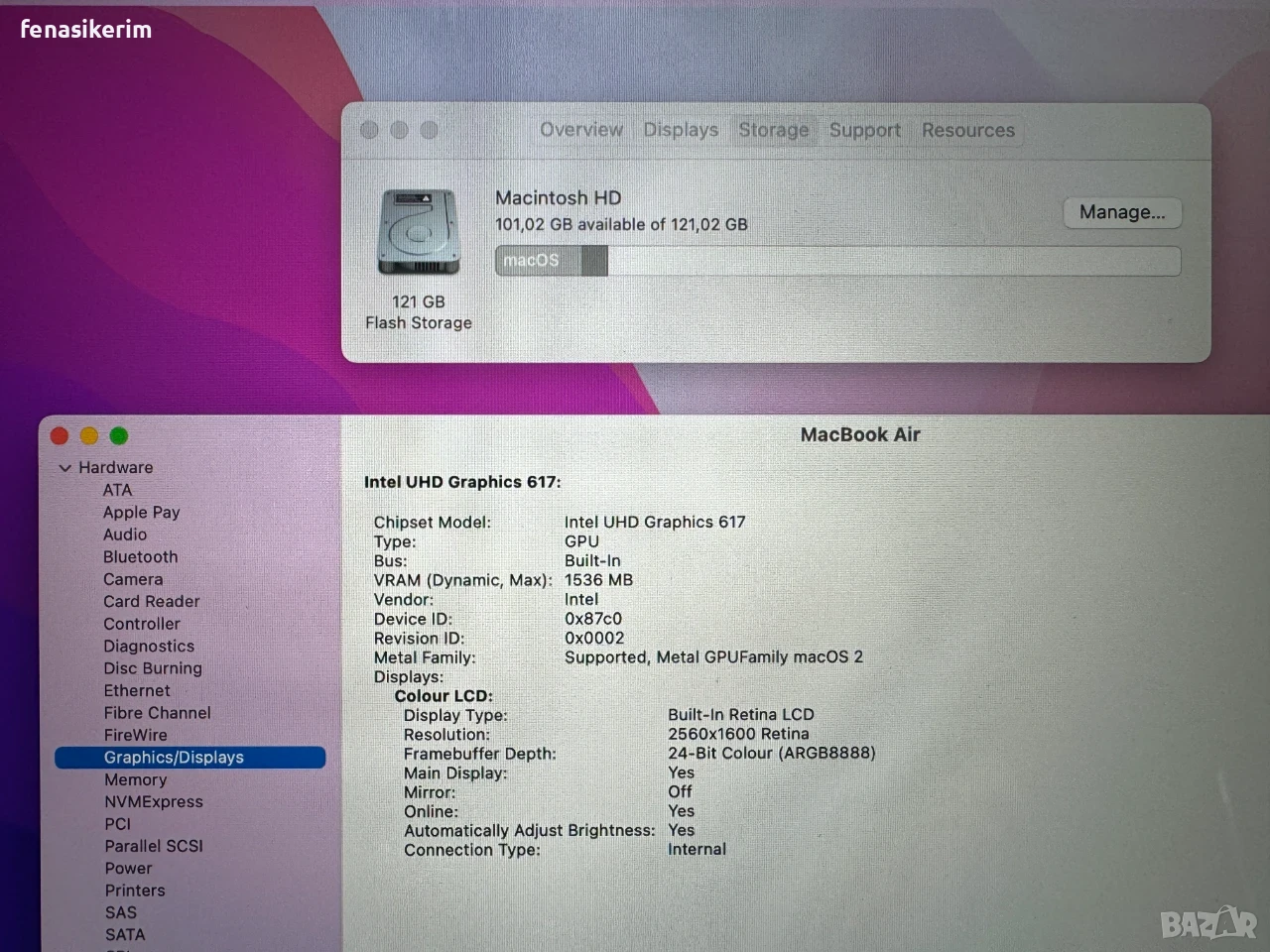Click the Macintosh HD drive icon
Image resolution: width=1270 pixels, height=952 pixels.
(419, 233)
